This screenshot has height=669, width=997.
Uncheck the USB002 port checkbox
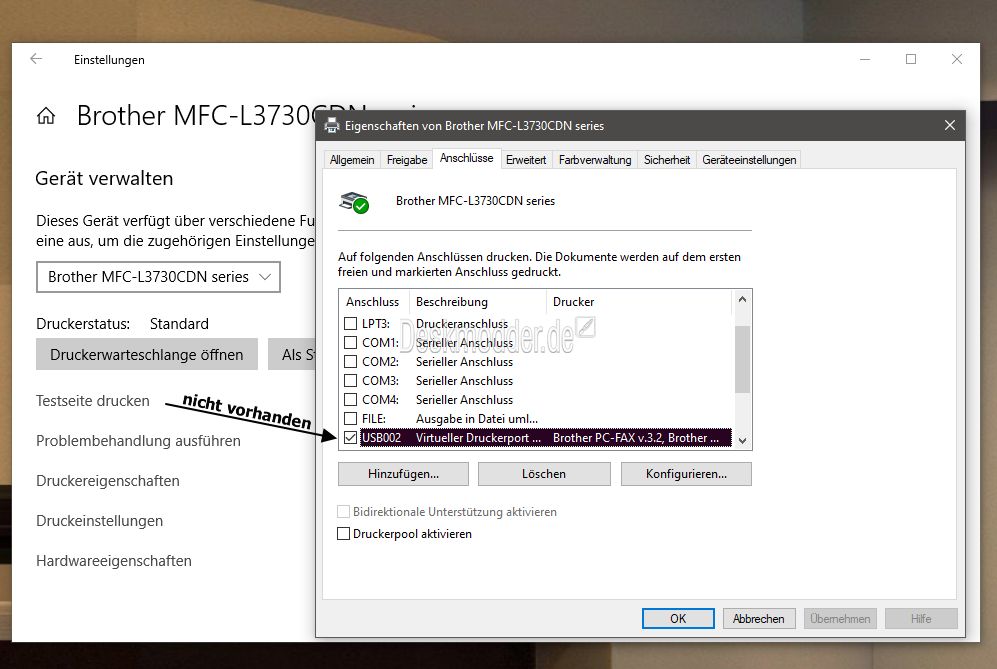coord(350,438)
